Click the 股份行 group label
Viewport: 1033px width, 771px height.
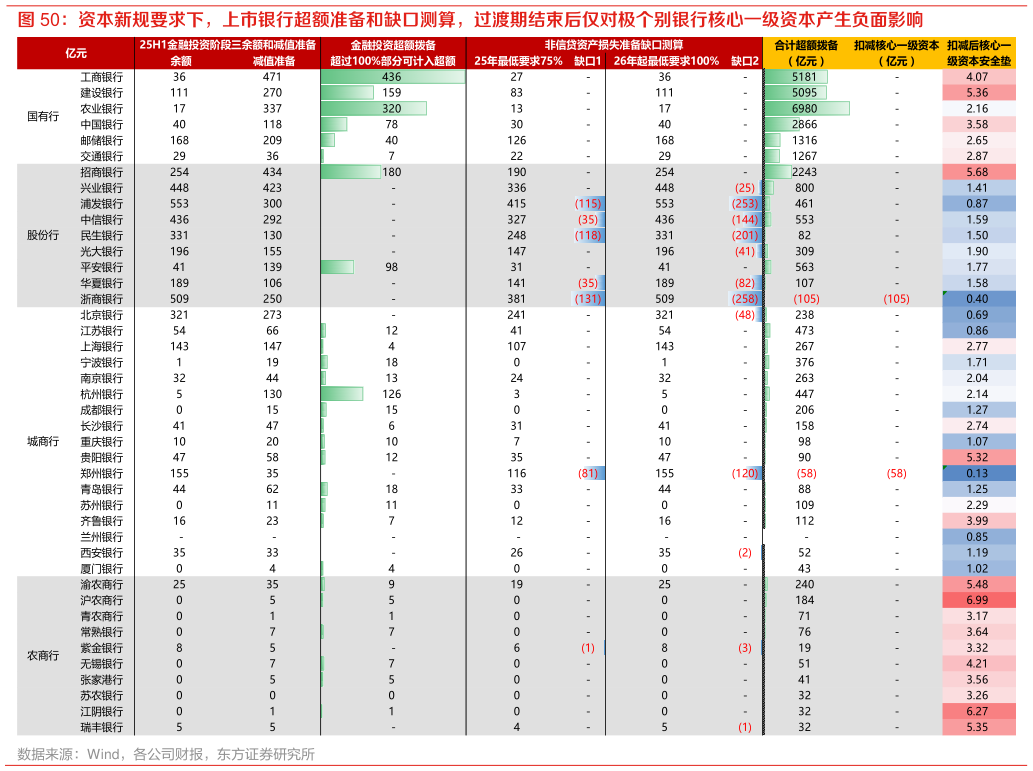tap(43, 236)
